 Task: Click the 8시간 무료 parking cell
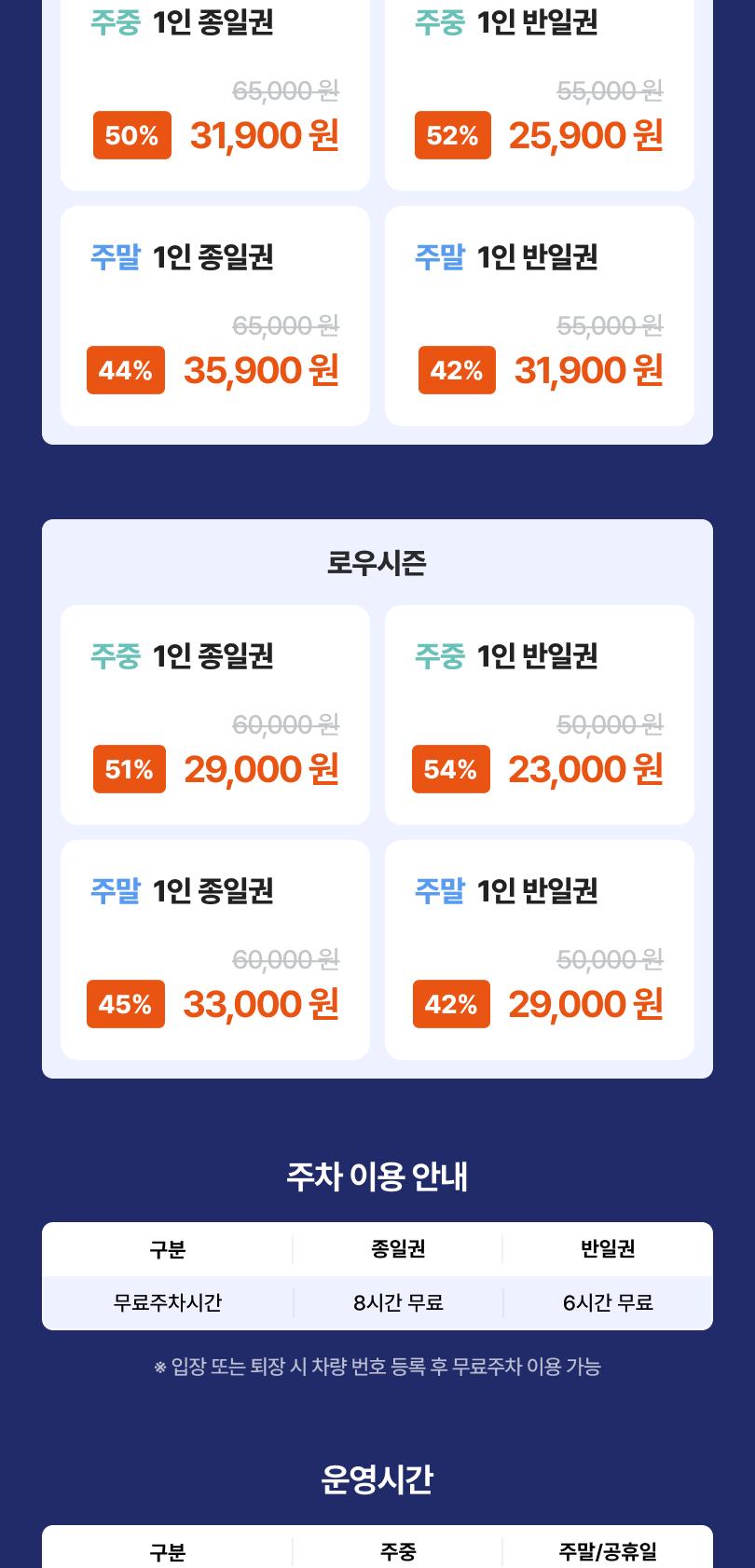398,1302
